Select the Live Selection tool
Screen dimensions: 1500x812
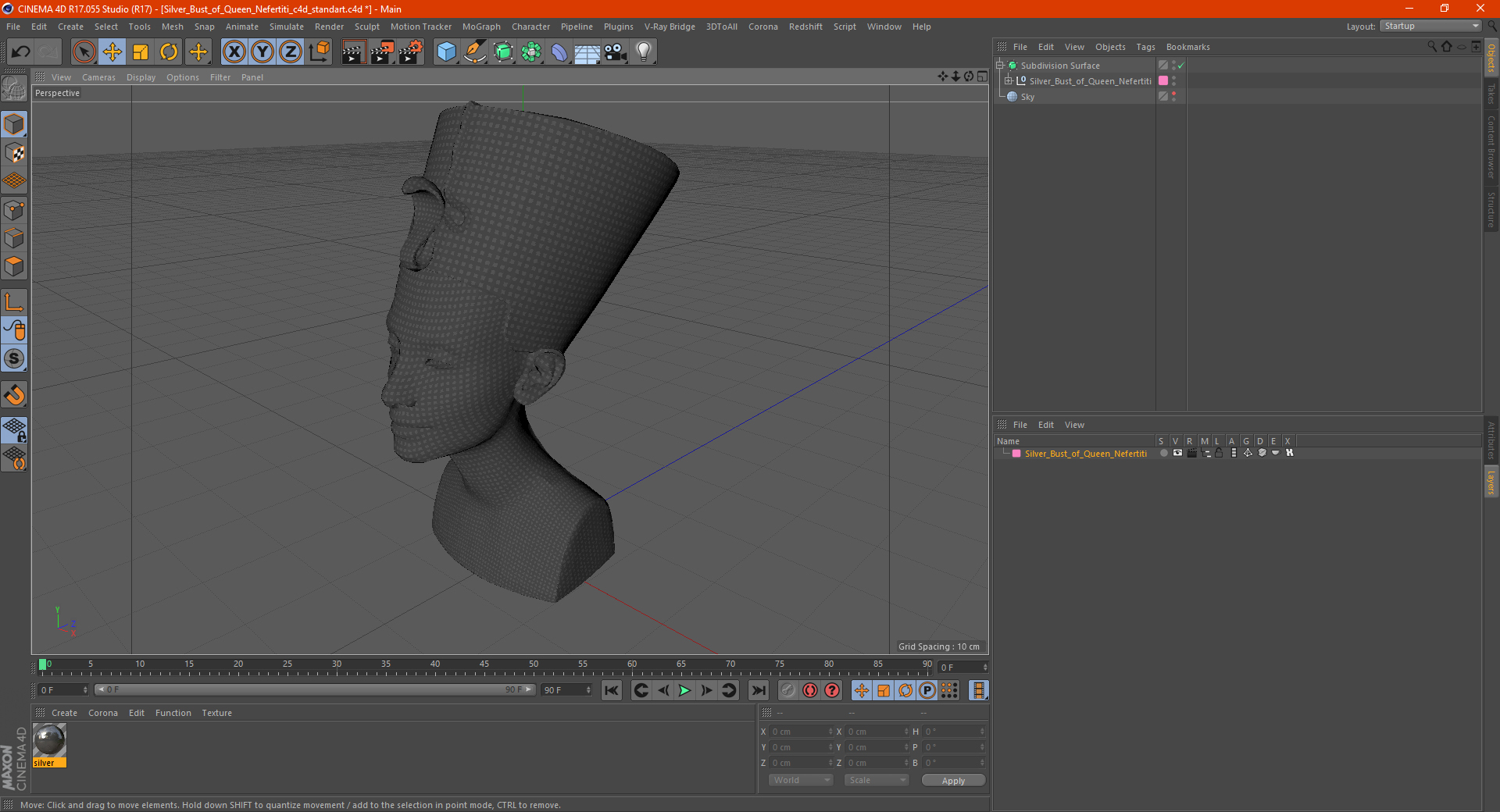pyautogui.click(x=84, y=52)
